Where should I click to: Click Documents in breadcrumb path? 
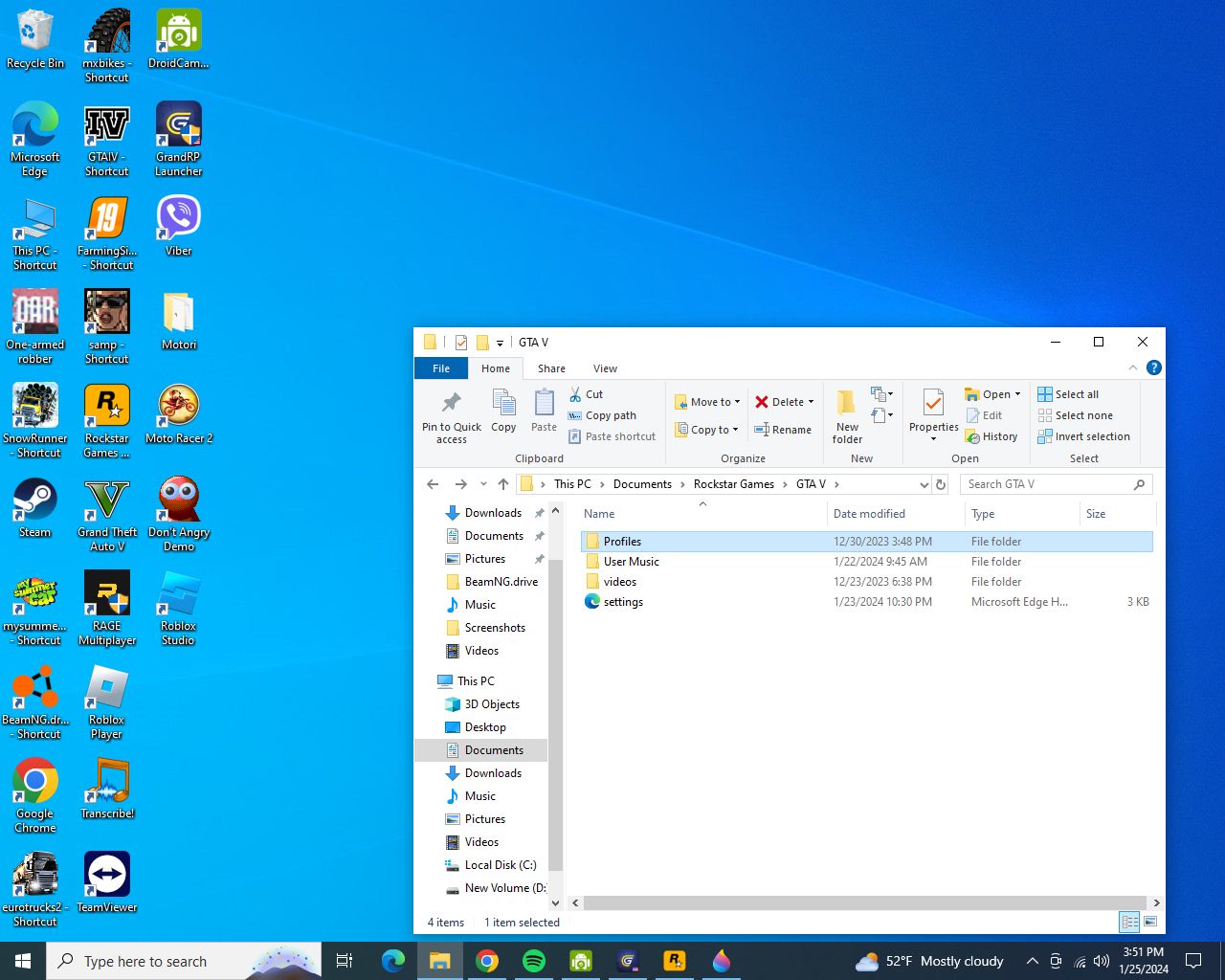pos(642,484)
